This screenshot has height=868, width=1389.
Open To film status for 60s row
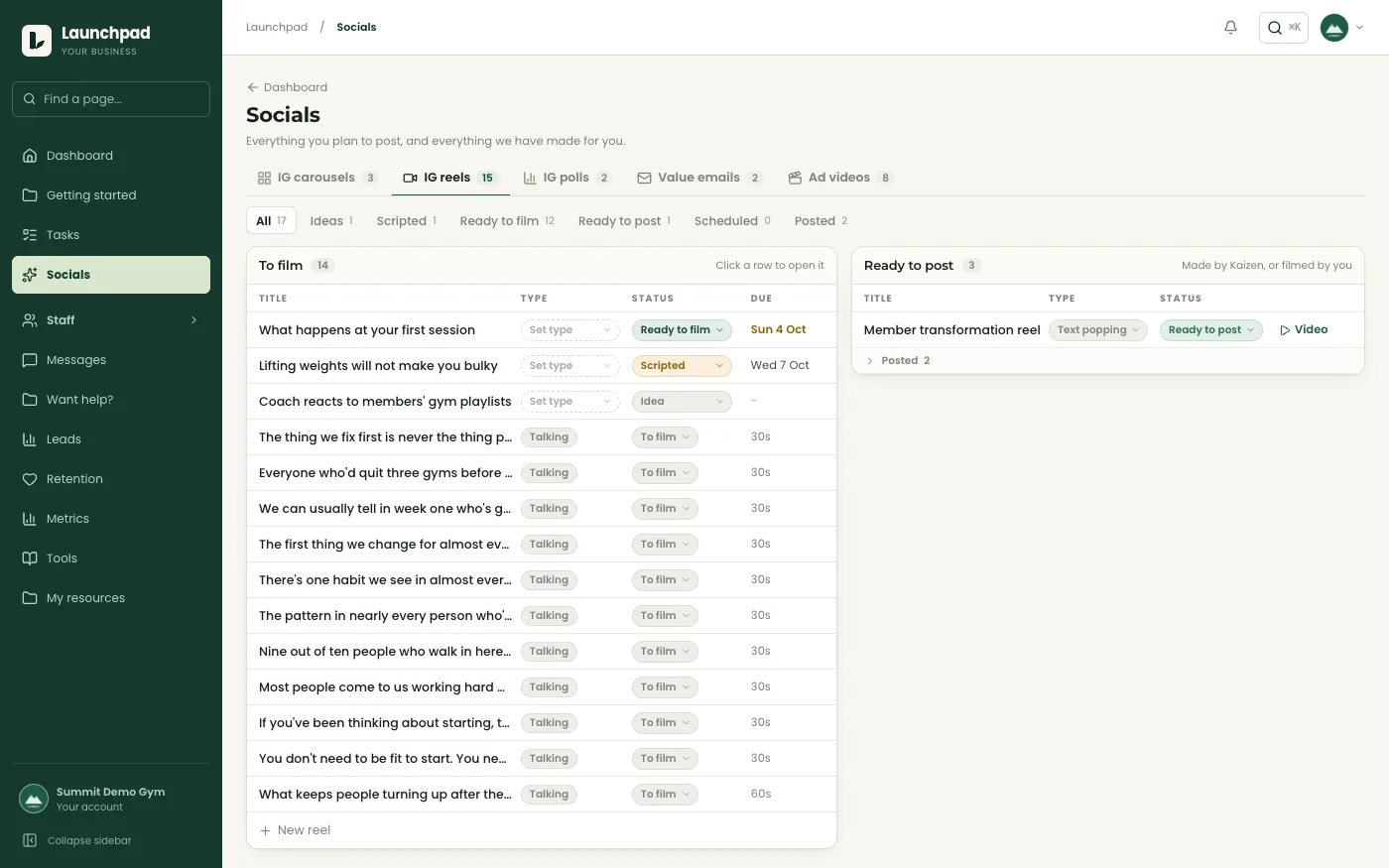pos(665,795)
